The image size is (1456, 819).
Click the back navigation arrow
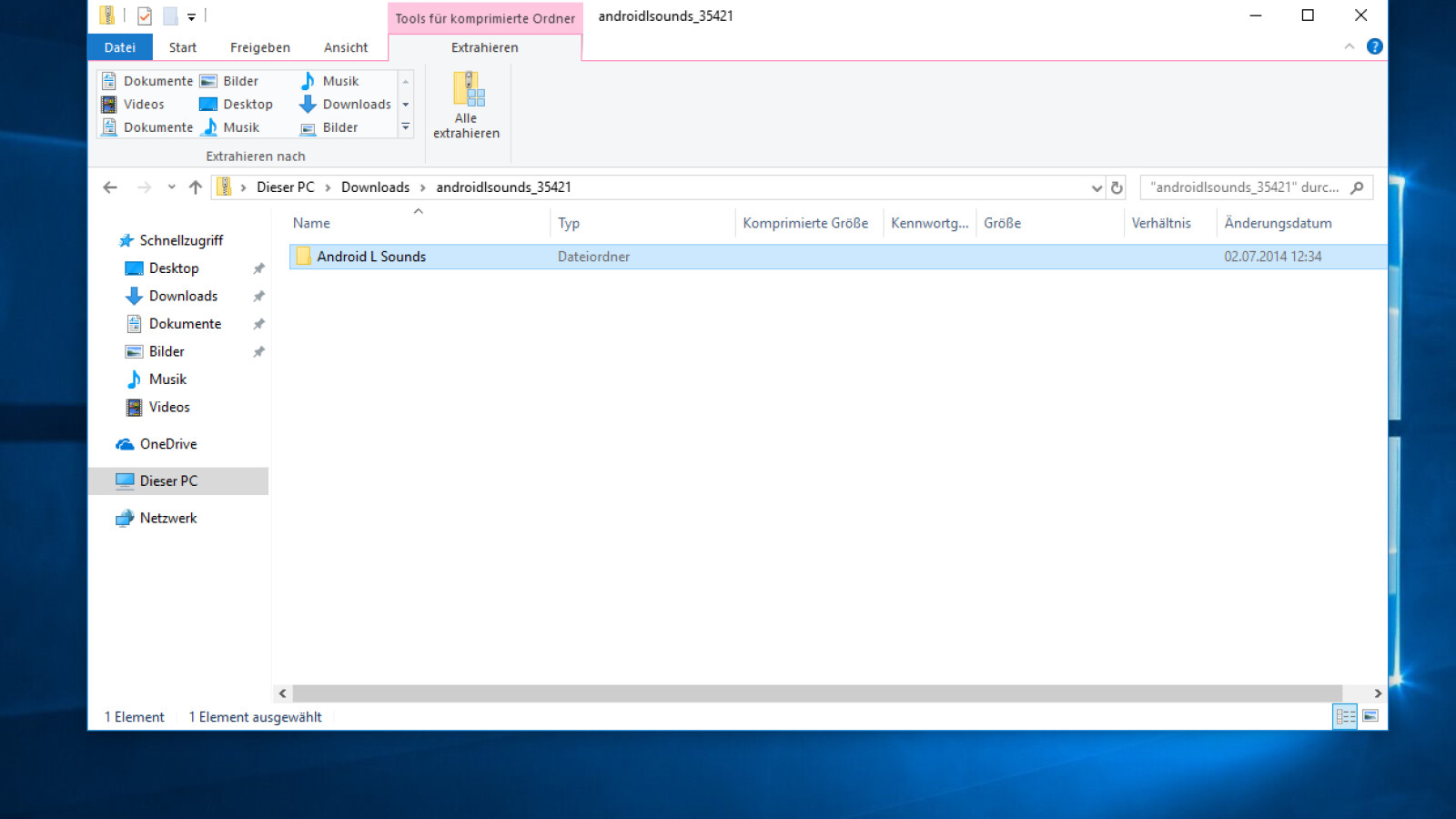[110, 187]
